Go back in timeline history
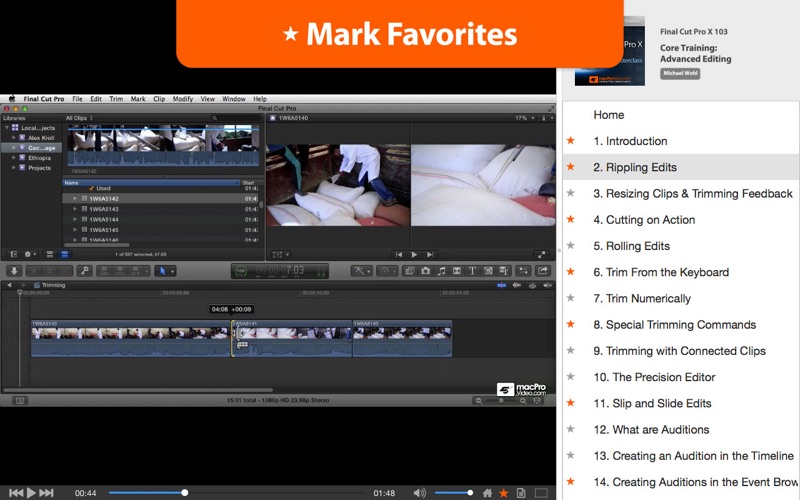Screen dimensions: 800x500 point(9,285)
